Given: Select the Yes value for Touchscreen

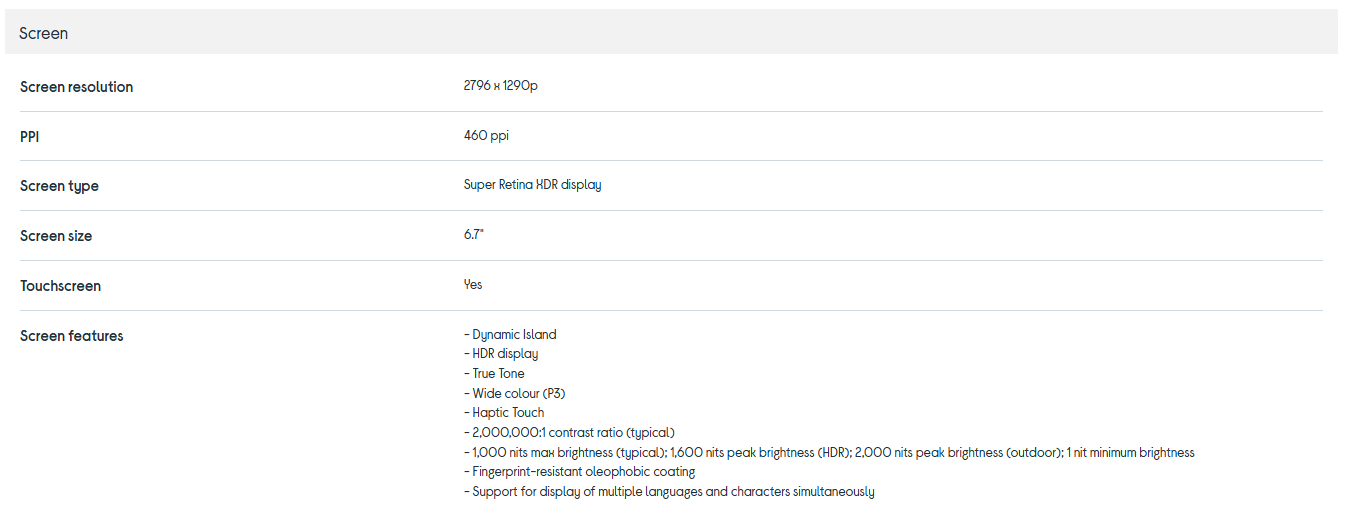Looking at the screenshot, I should point(473,285).
